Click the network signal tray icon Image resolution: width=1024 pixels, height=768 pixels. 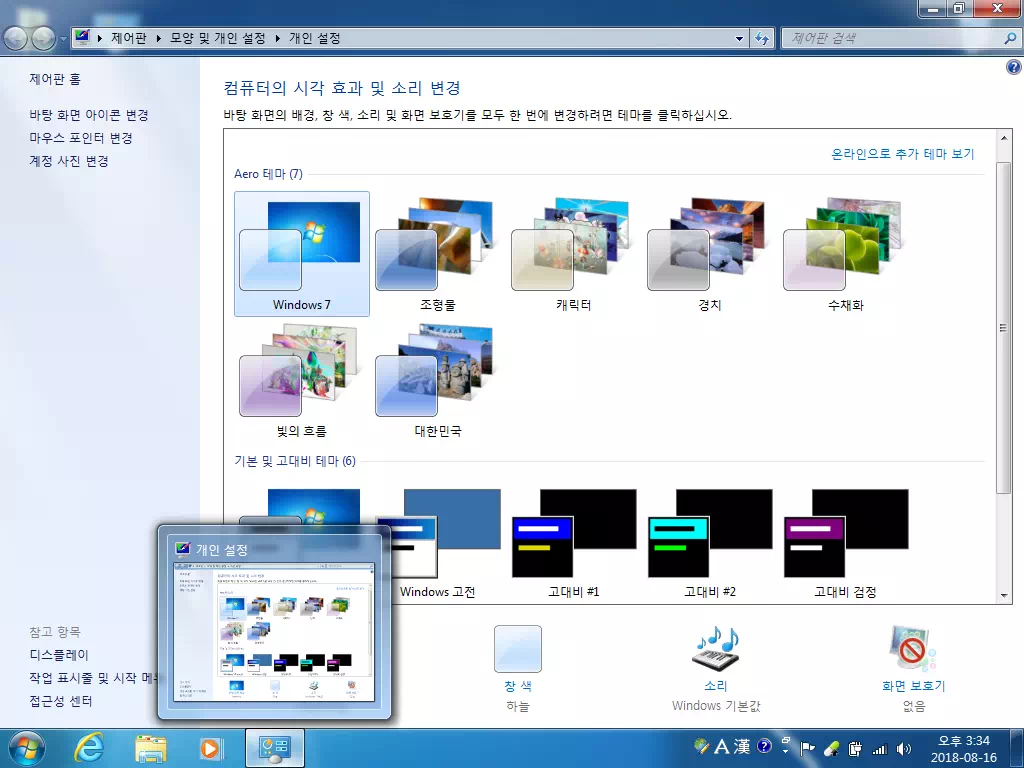coord(880,749)
